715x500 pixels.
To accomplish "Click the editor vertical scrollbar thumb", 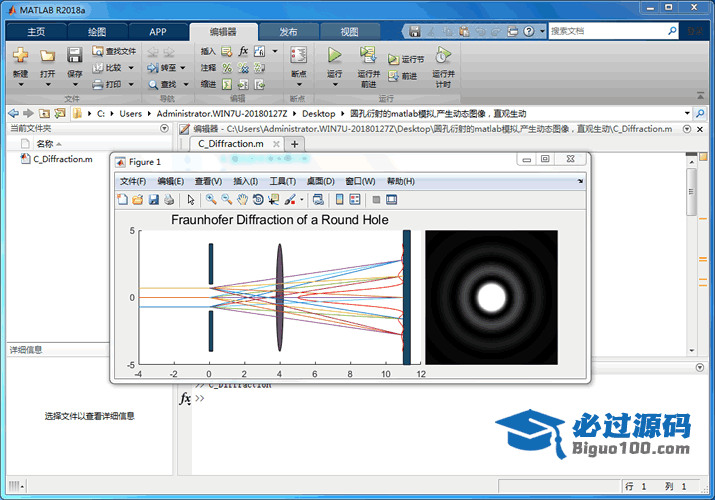I will (691, 191).
